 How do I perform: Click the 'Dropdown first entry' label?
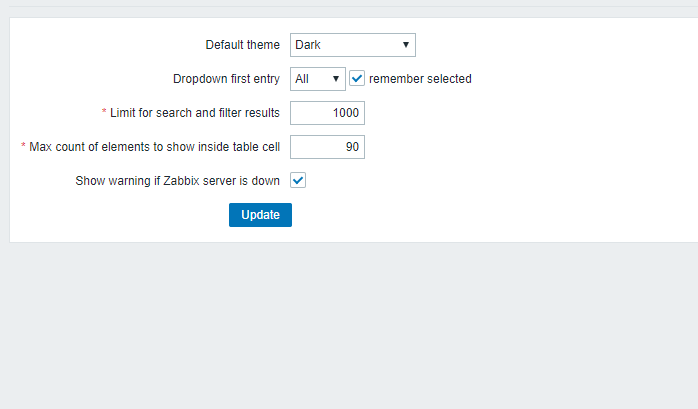[x=226, y=79]
